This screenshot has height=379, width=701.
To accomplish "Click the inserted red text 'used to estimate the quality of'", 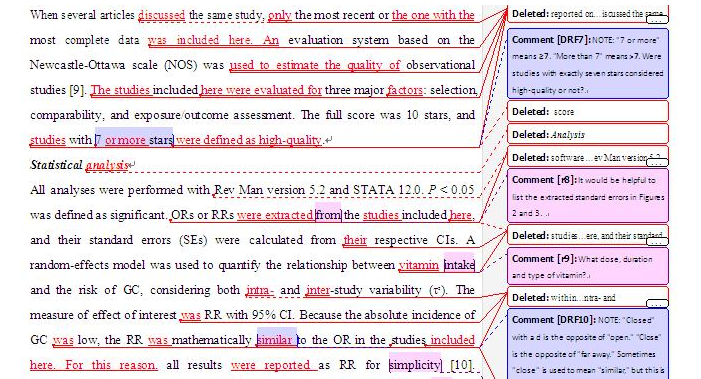I will [x=315, y=65].
